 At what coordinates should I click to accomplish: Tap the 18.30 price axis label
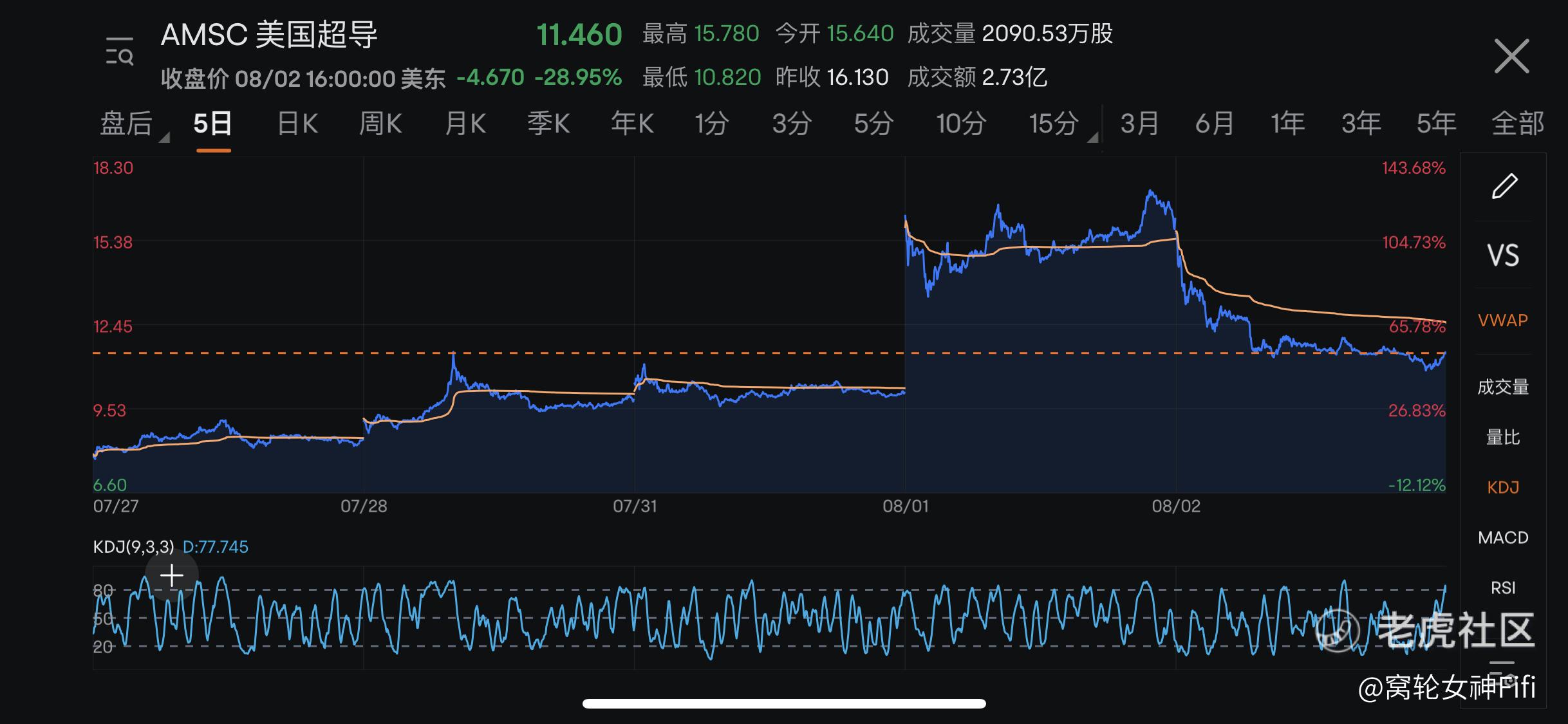pyautogui.click(x=113, y=169)
